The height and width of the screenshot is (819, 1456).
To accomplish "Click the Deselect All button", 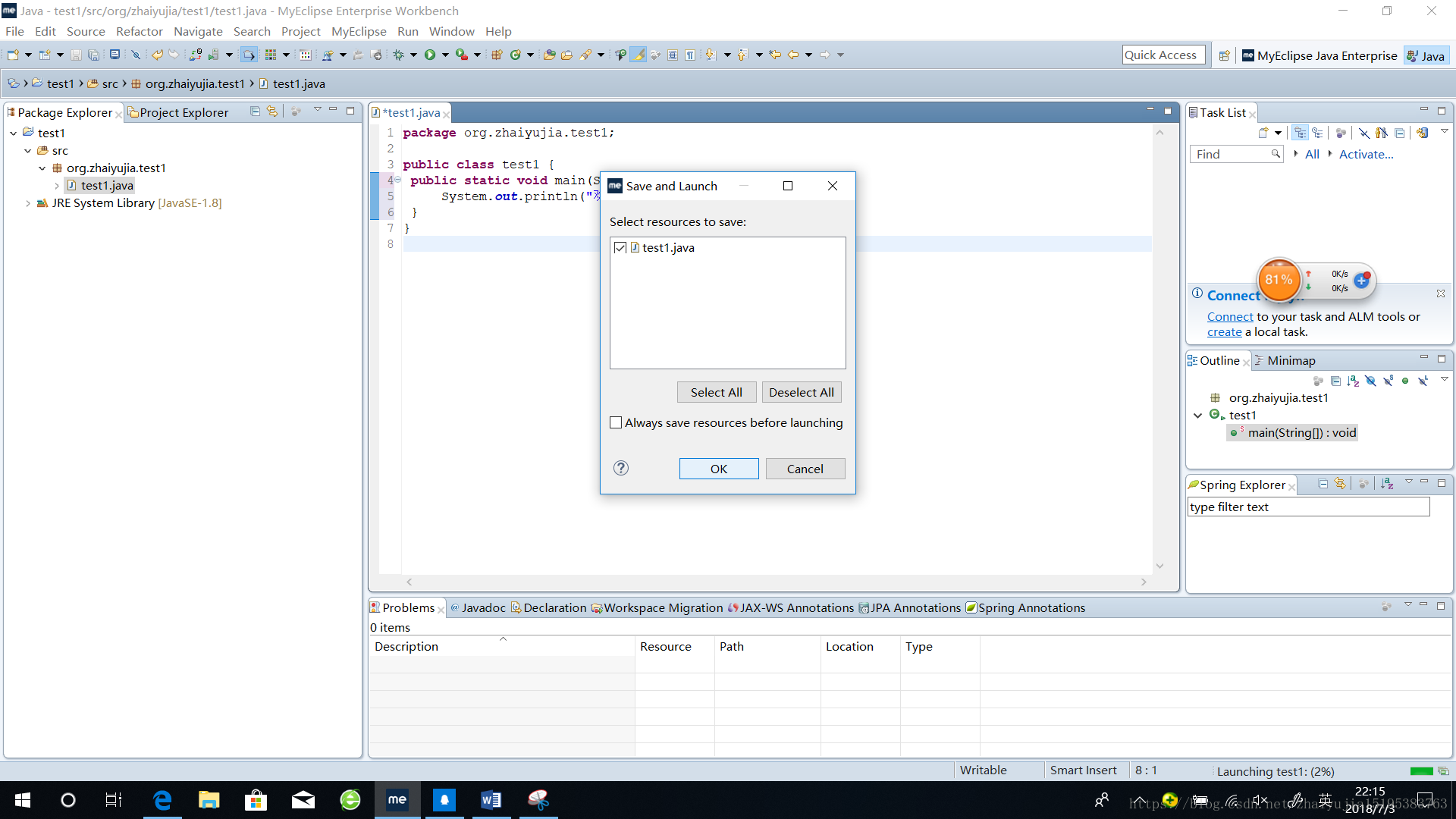I will [x=801, y=391].
